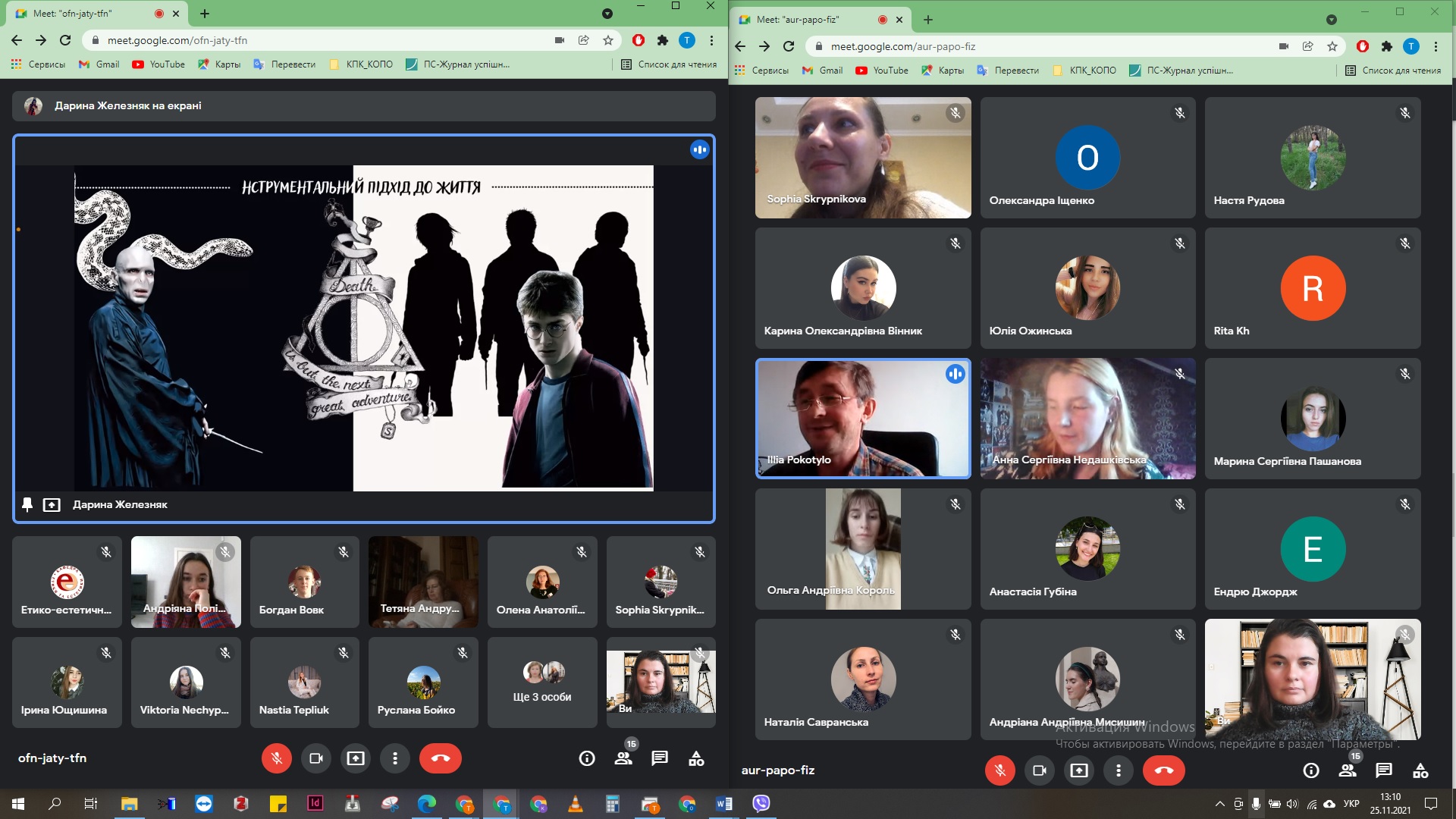Open ПС-Журнал успішн... bookmark in aur-papo-fiz window
1456x819 pixels.
tap(1181, 71)
